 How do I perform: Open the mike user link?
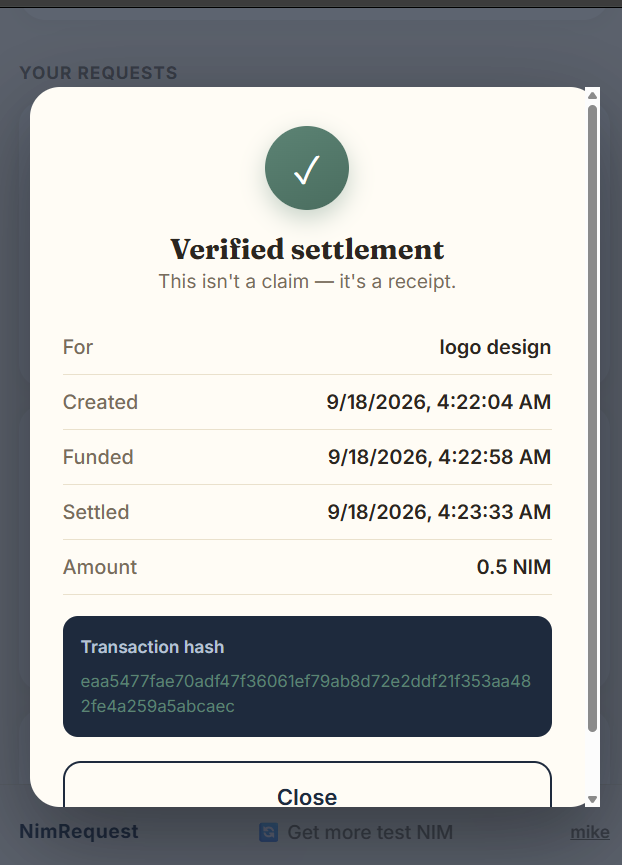tap(590, 832)
